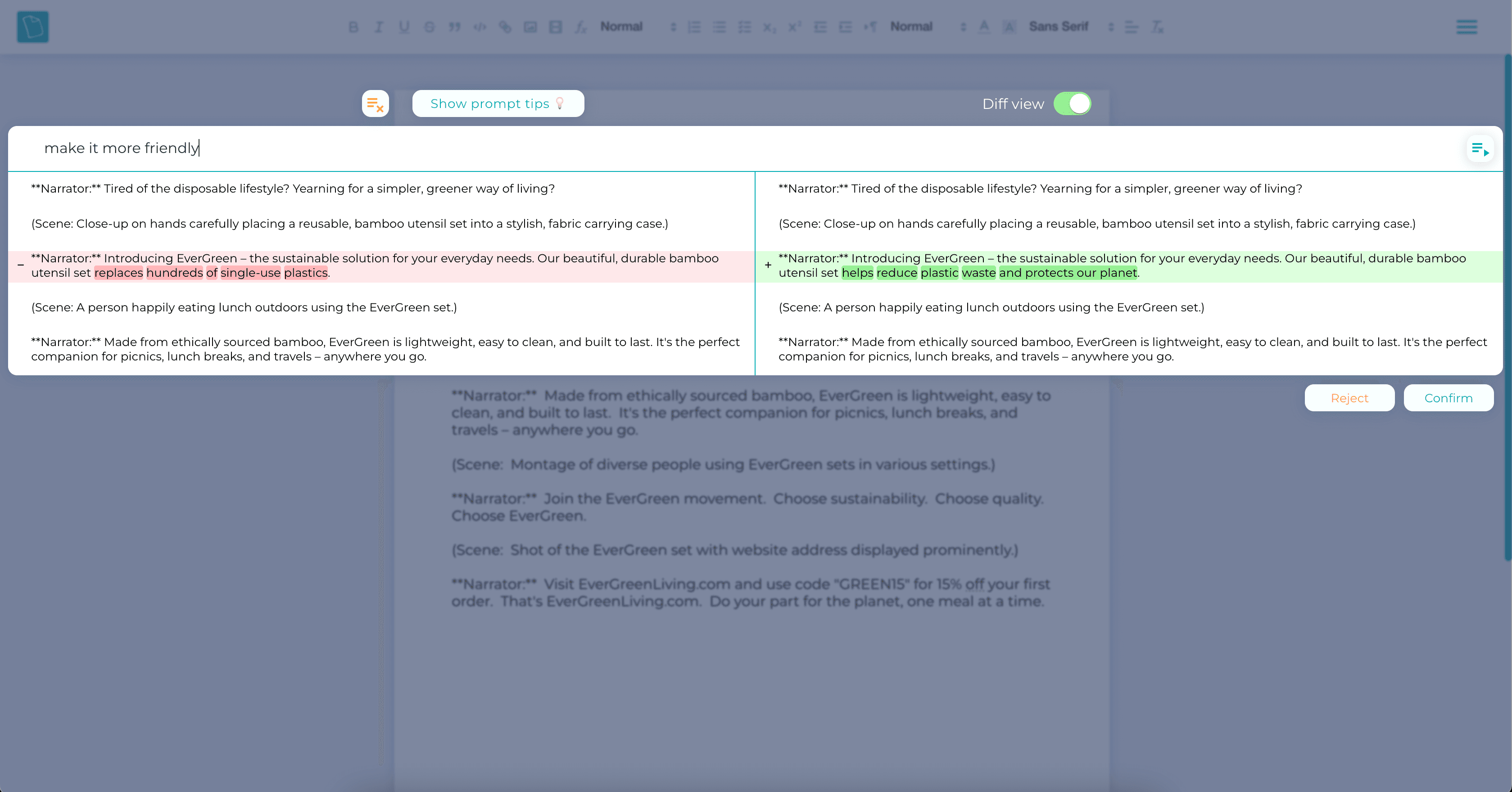Toggle strikethrough formatting in the toolbar
The width and height of the screenshot is (1512, 792).
(429, 27)
